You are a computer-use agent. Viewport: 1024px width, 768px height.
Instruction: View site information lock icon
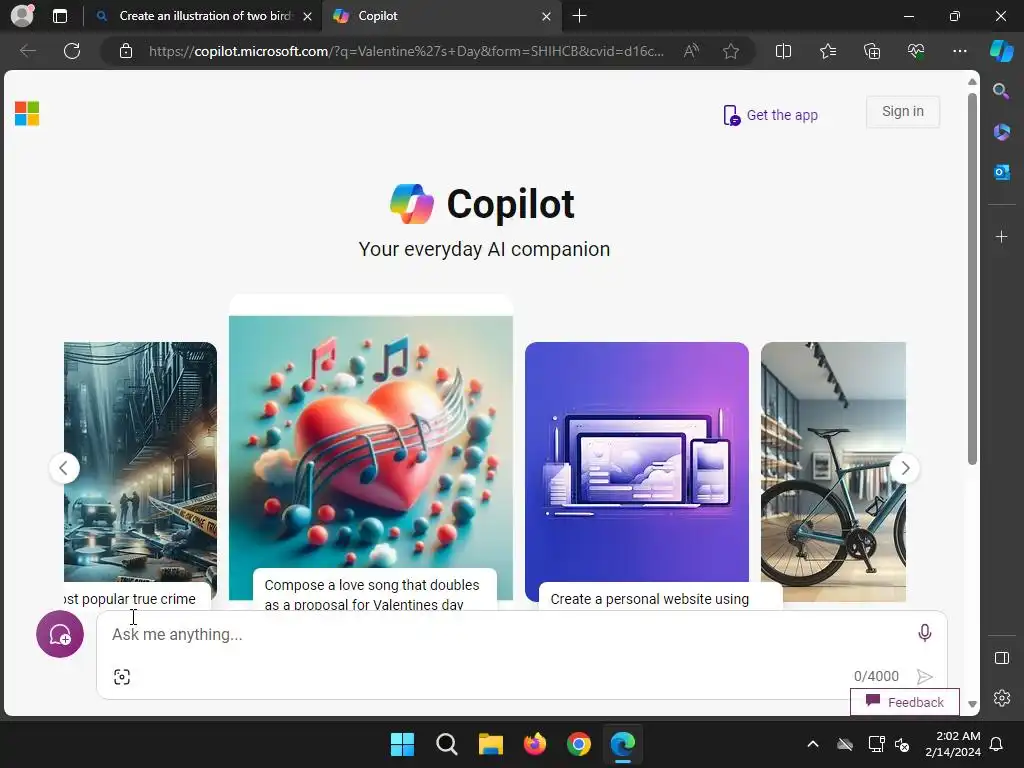tap(126, 51)
